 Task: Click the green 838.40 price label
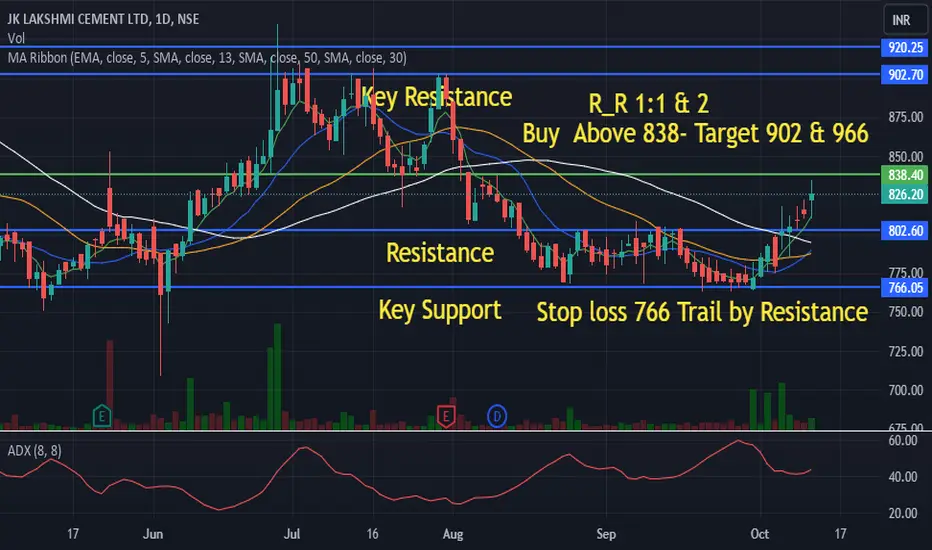click(x=905, y=175)
